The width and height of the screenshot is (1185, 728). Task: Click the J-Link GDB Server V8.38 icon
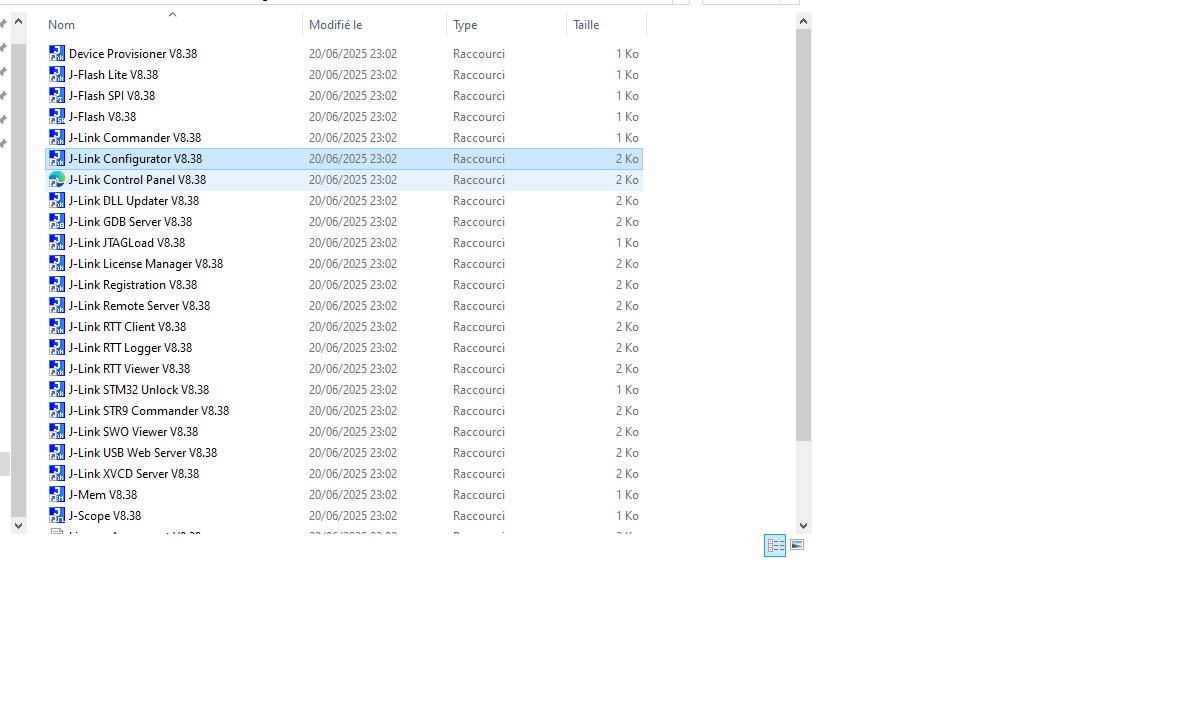coord(57,222)
